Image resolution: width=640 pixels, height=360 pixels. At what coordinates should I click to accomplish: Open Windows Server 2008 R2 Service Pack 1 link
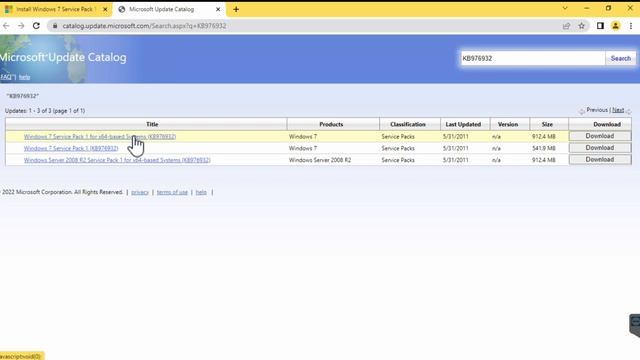coord(117,160)
